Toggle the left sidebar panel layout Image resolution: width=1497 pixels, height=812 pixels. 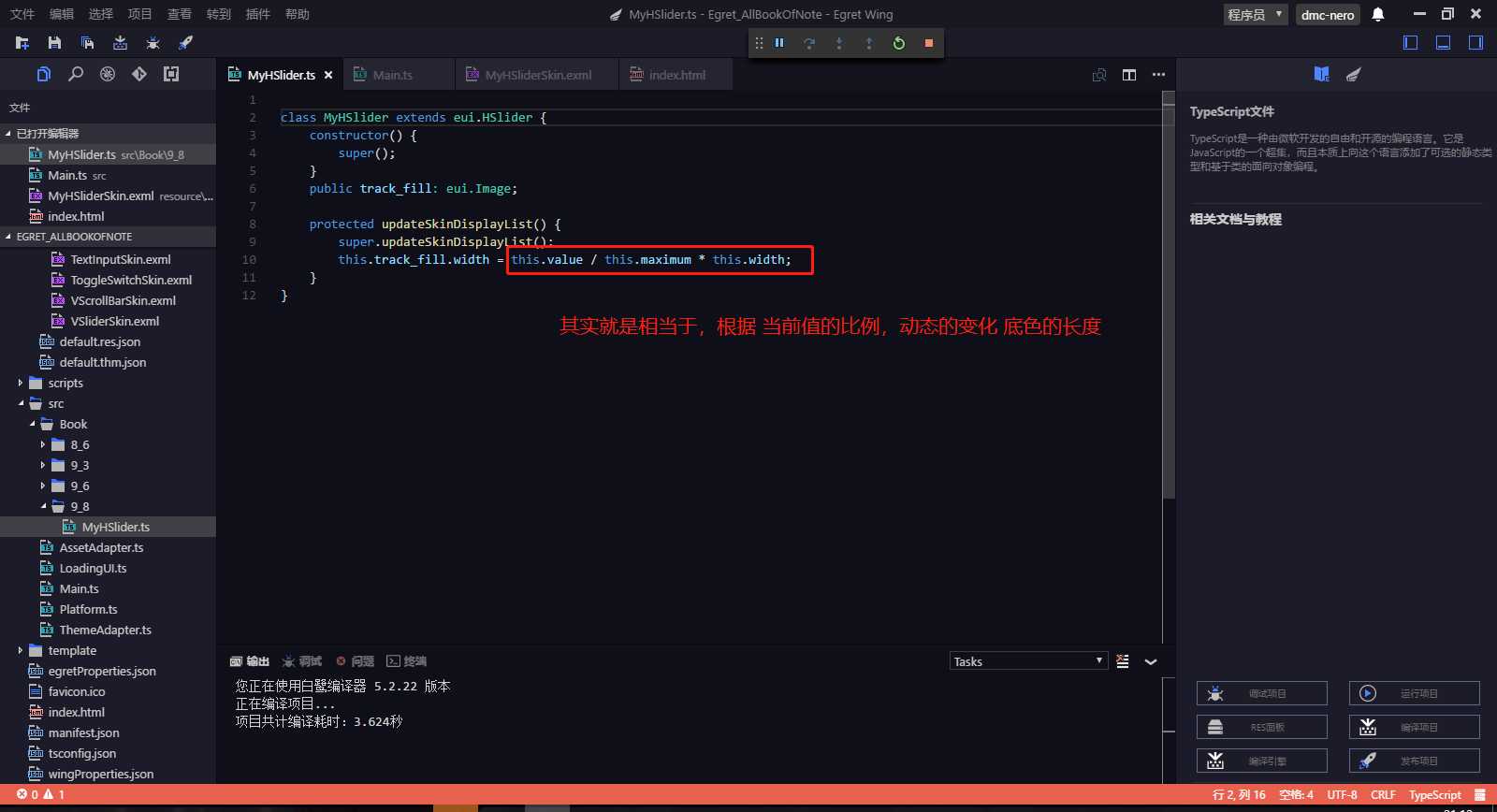[1411, 42]
